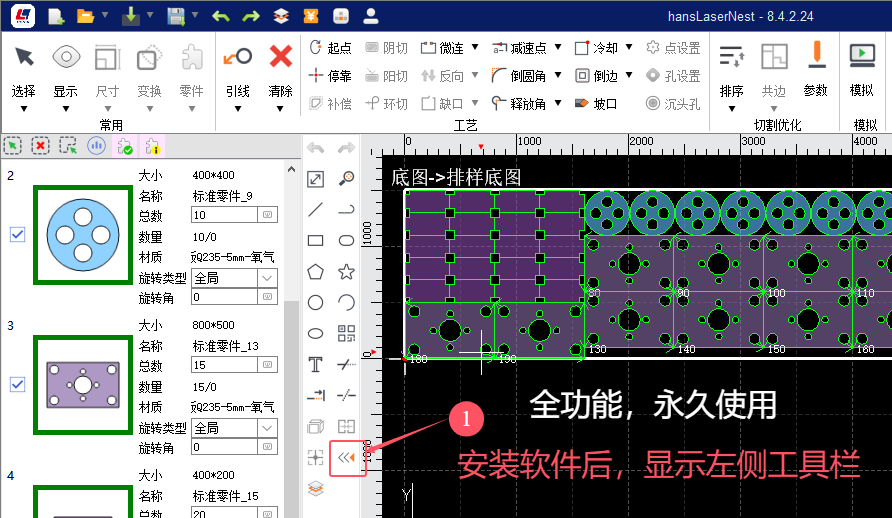Expand the 倒圆角 dropdown arrow
The width and height of the screenshot is (892, 518).
[x=558, y=75]
